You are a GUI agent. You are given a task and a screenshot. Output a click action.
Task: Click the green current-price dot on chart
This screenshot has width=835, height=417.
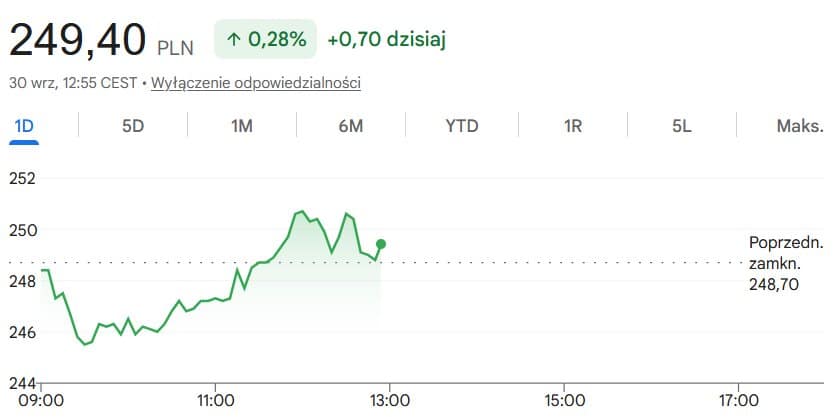(x=381, y=244)
